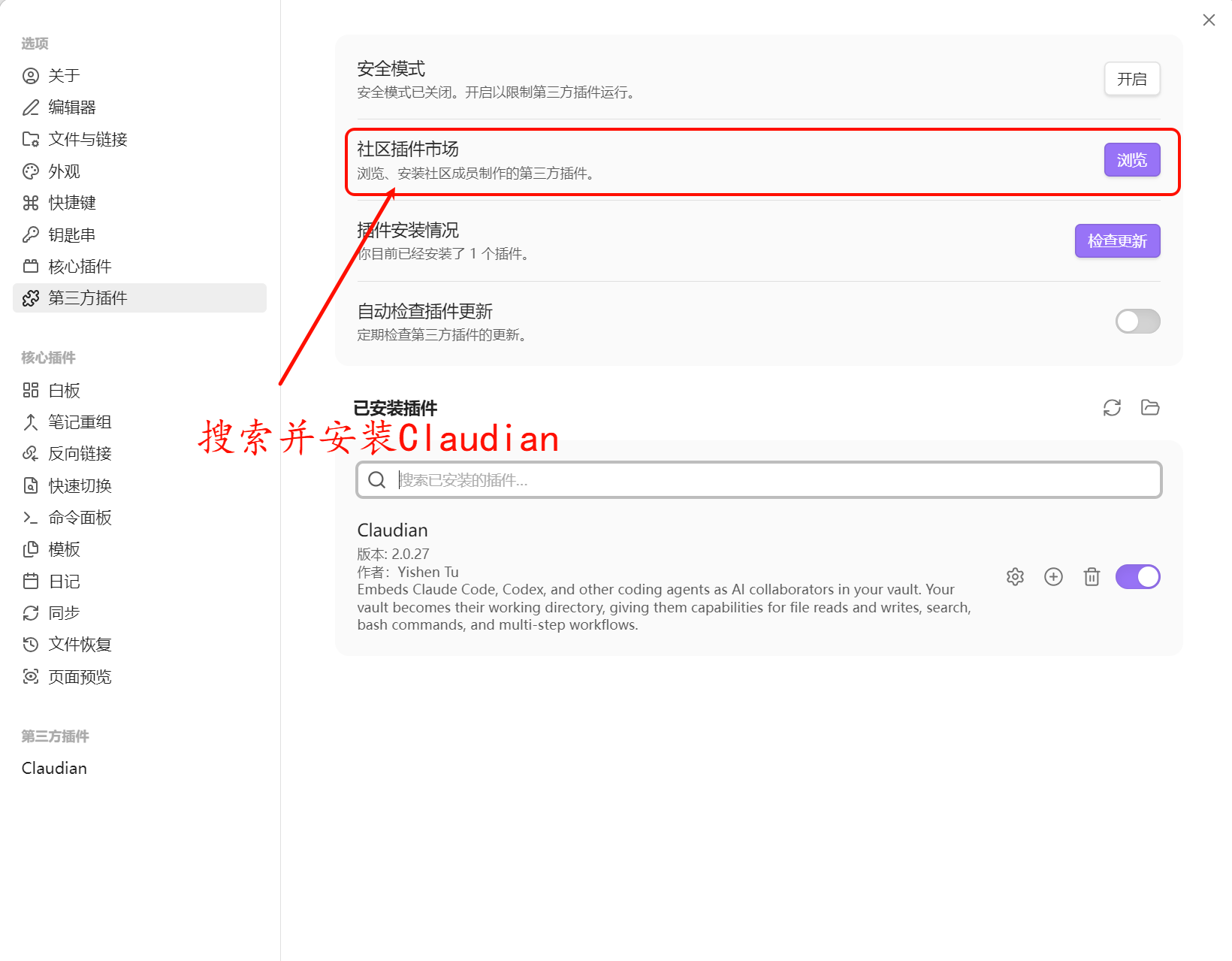Click 开启 button for 安全模式
Image resolution: width=1232 pixels, height=961 pixels.
[1132, 79]
